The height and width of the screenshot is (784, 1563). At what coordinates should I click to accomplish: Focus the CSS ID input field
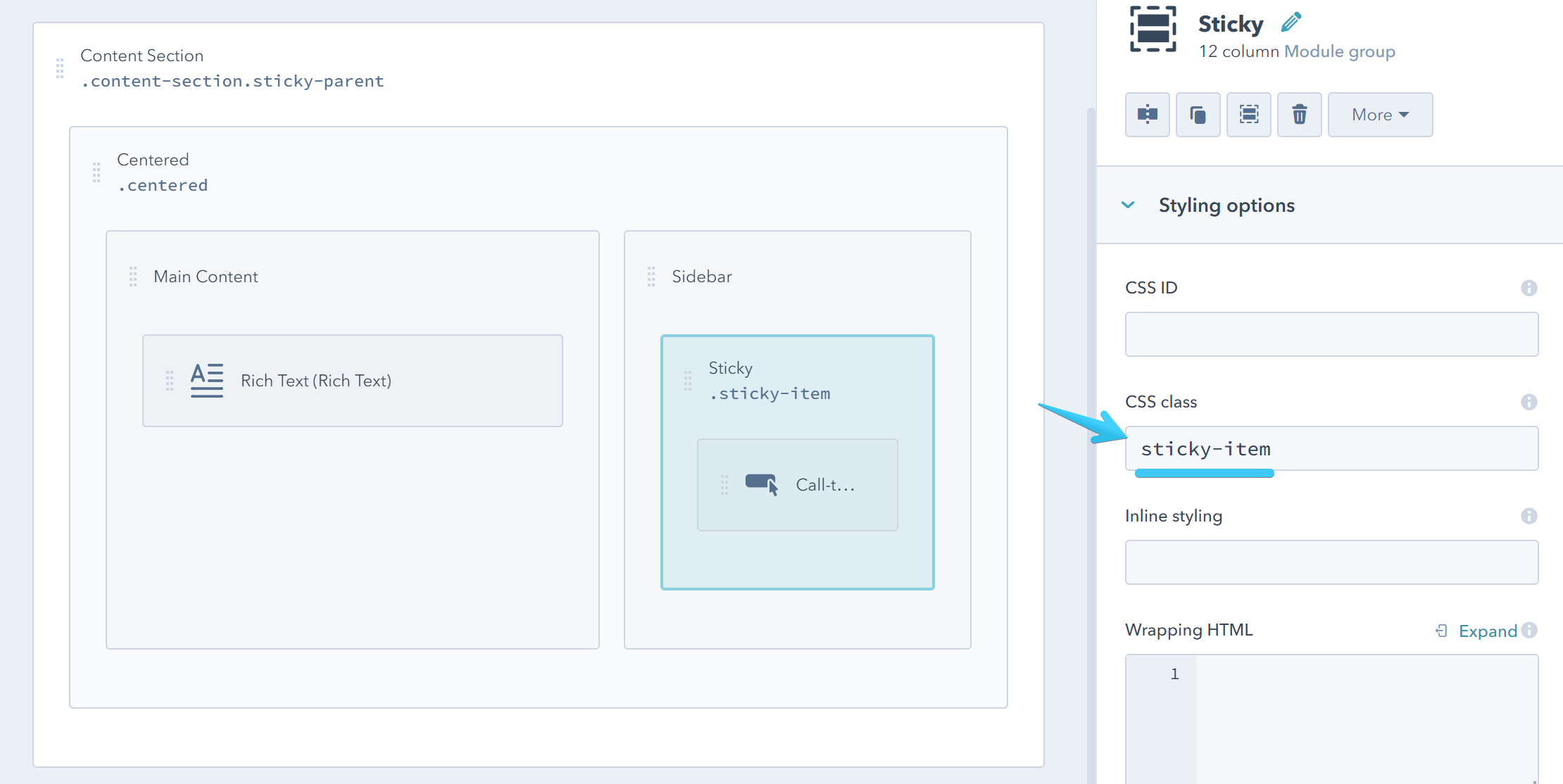(x=1331, y=334)
